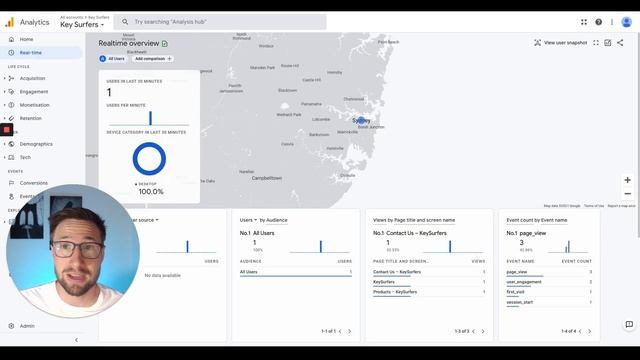Click Products – KeySurfers table row
The height and width of the screenshot is (360, 640).
[x=429, y=292]
